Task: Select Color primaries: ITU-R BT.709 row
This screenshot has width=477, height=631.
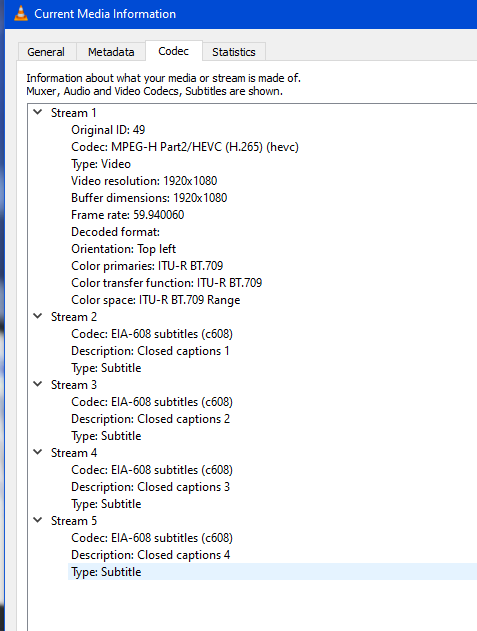Action: (147, 266)
